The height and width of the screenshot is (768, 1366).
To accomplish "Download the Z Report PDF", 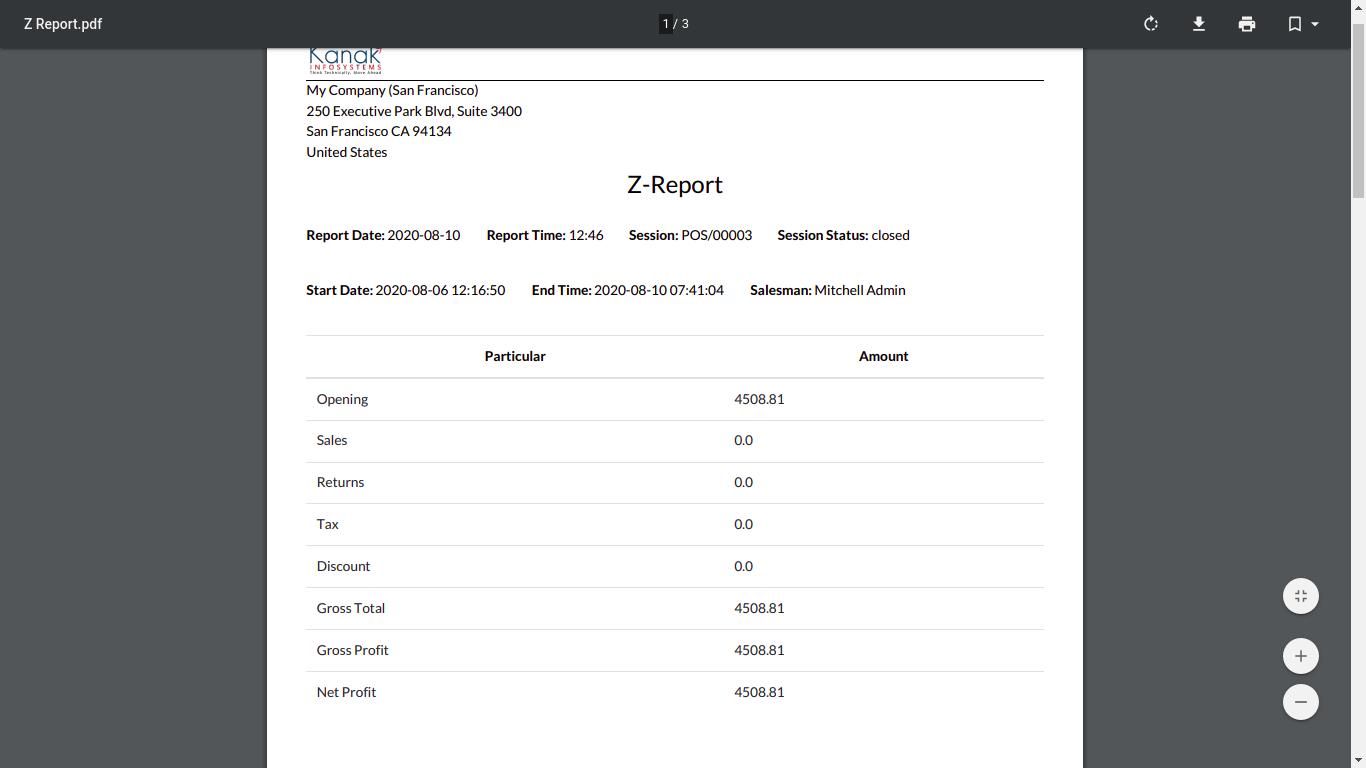I will [1199, 24].
